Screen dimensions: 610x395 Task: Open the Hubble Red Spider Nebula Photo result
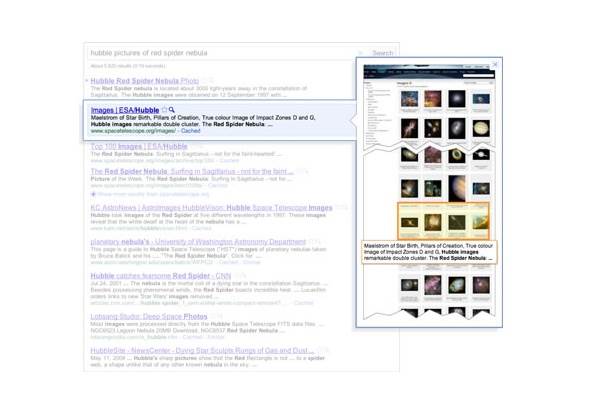pos(145,81)
